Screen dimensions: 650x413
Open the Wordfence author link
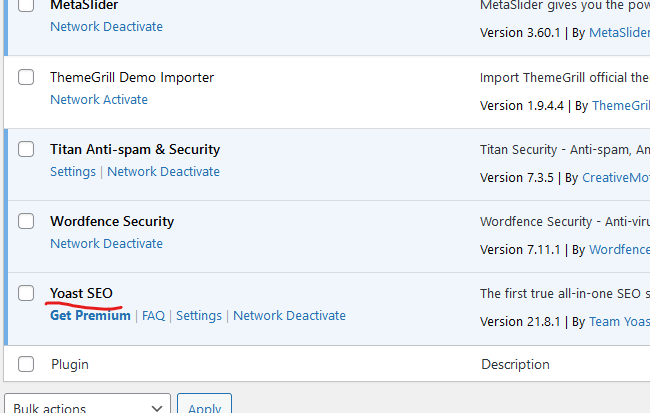(619, 250)
